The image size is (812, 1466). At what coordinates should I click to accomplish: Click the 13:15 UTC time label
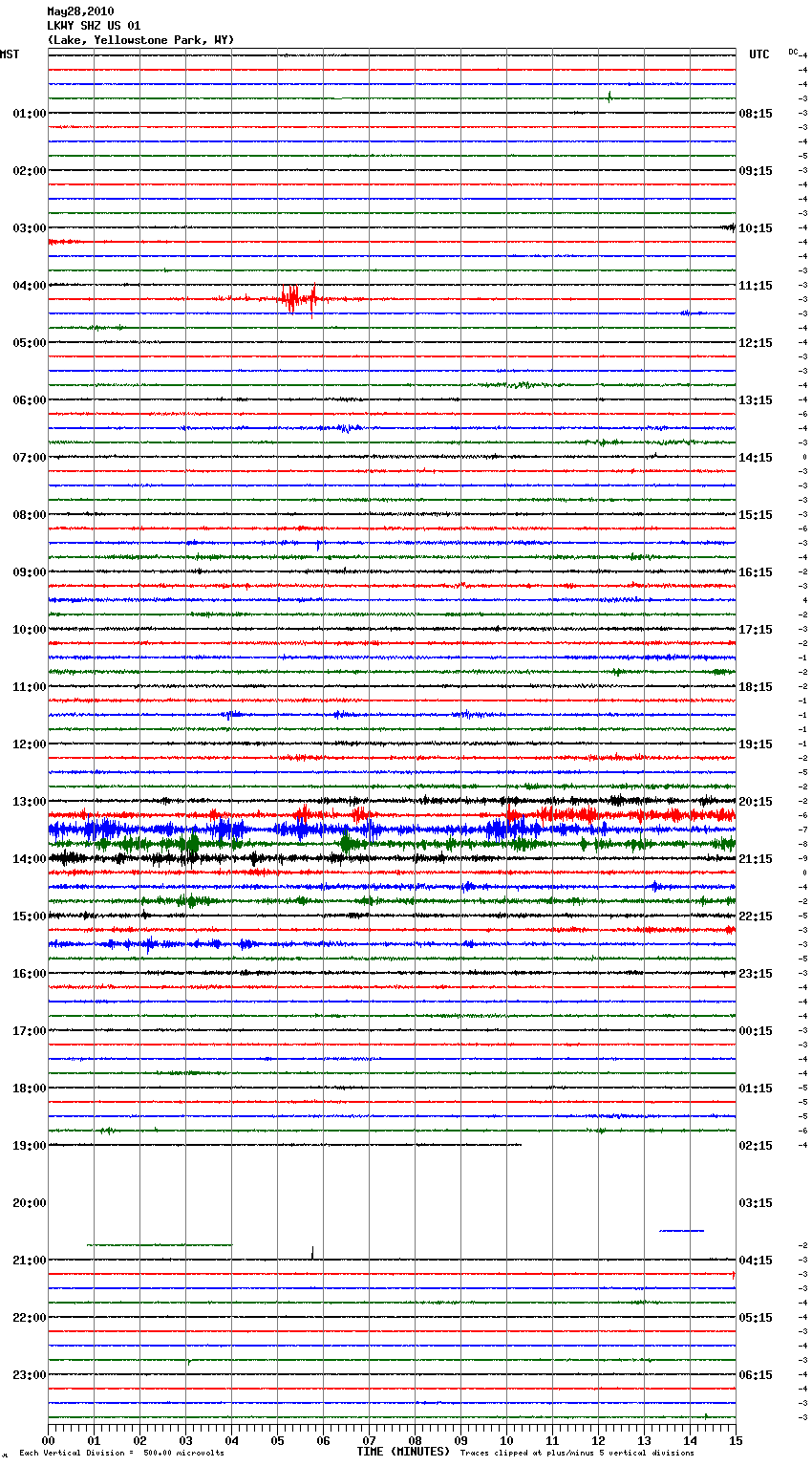point(756,400)
